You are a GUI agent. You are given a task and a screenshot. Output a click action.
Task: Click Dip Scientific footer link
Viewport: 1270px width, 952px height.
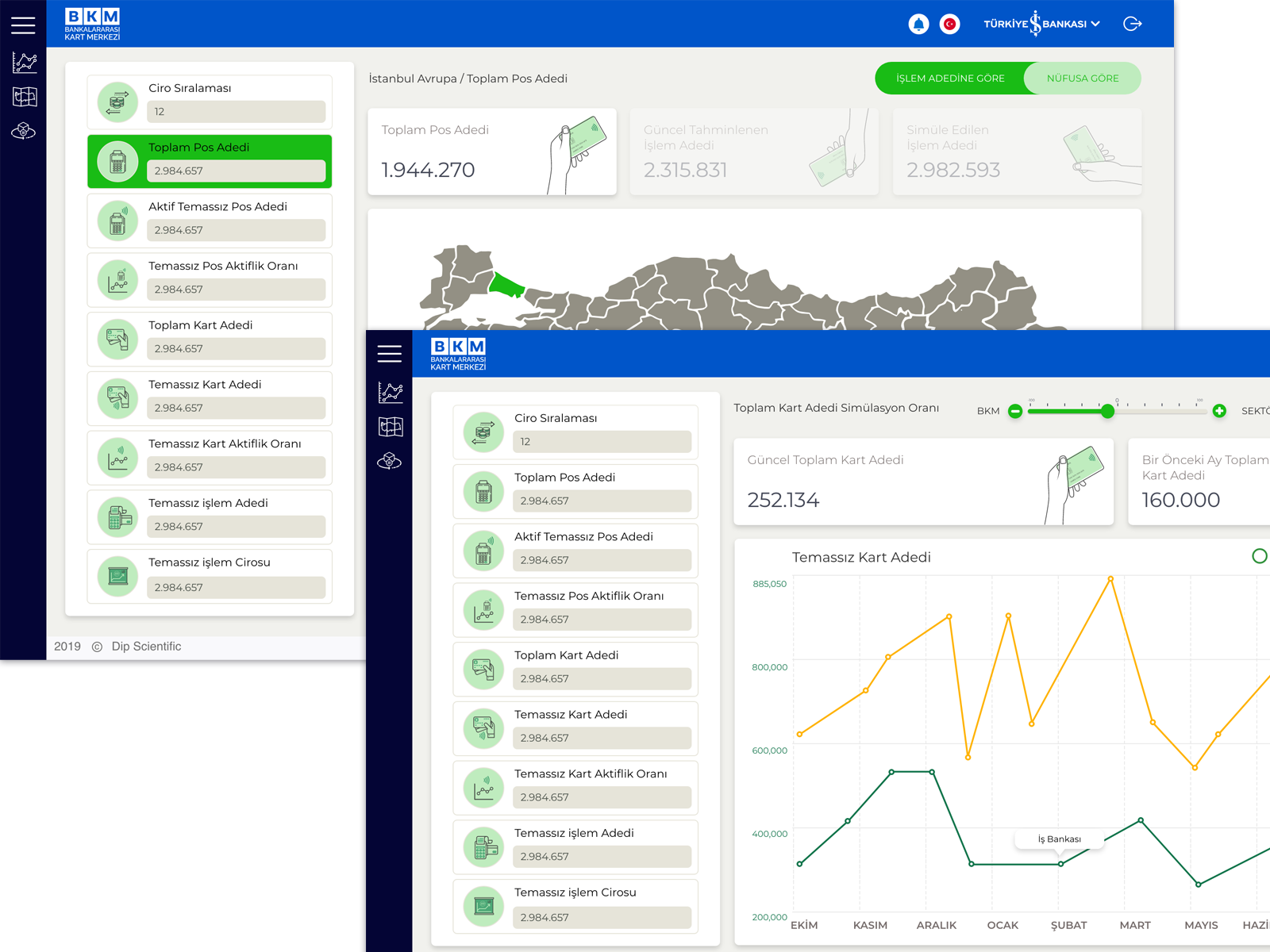(x=146, y=647)
